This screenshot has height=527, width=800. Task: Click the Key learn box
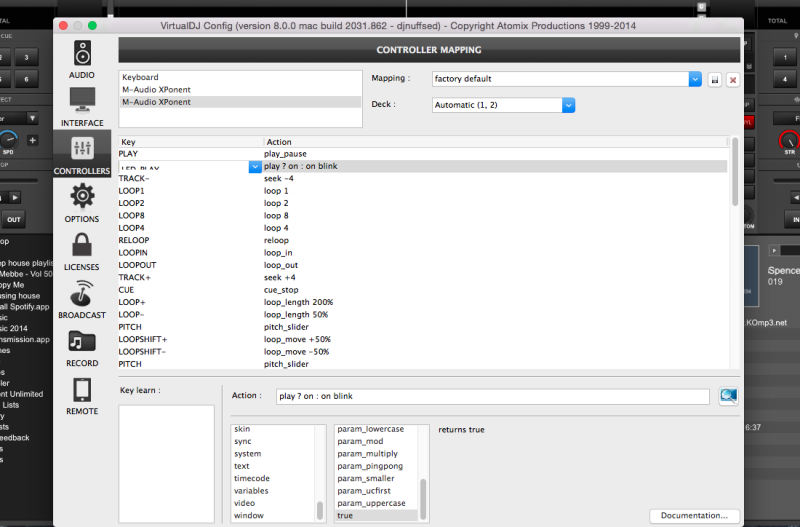click(x=166, y=463)
